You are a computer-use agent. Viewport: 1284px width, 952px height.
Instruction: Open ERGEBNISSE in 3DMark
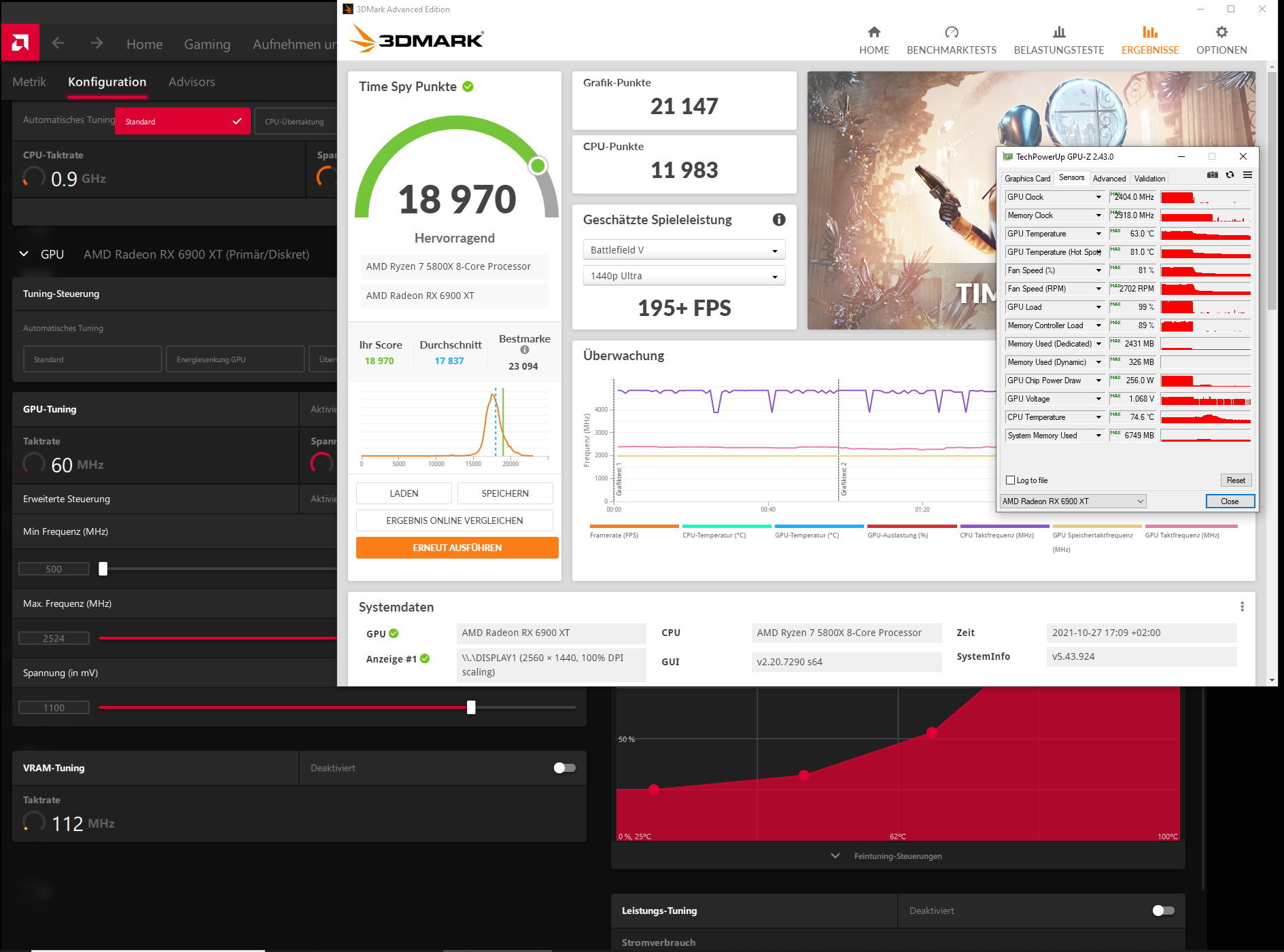coord(1150,40)
